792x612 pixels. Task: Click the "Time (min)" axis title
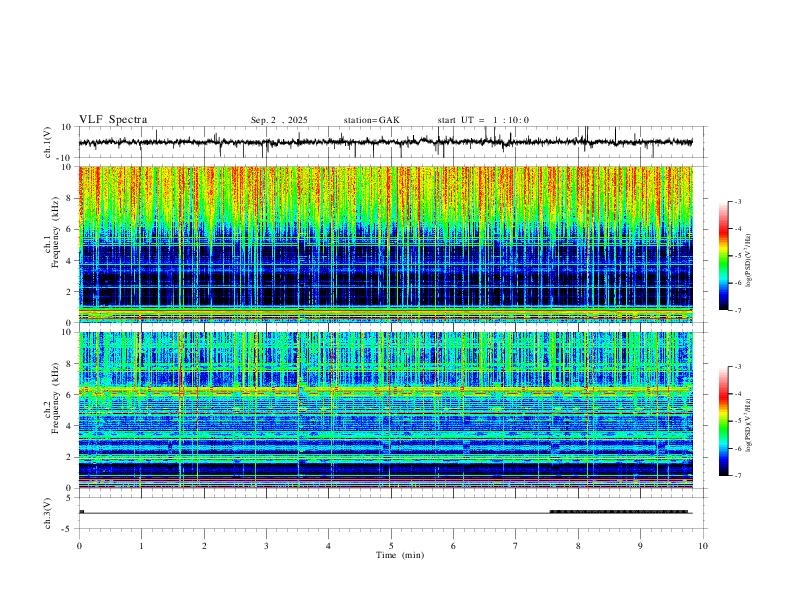(x=400, y=555)
